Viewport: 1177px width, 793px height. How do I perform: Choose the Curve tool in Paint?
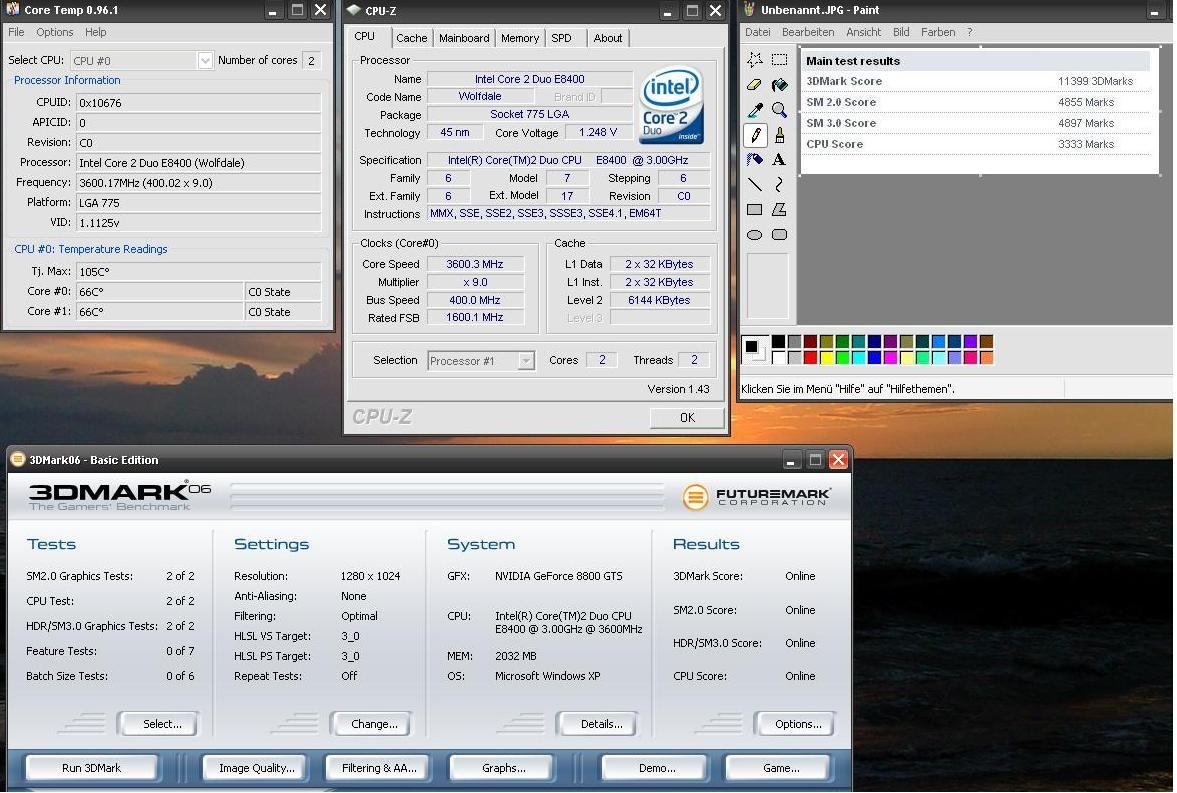(780, 184)
